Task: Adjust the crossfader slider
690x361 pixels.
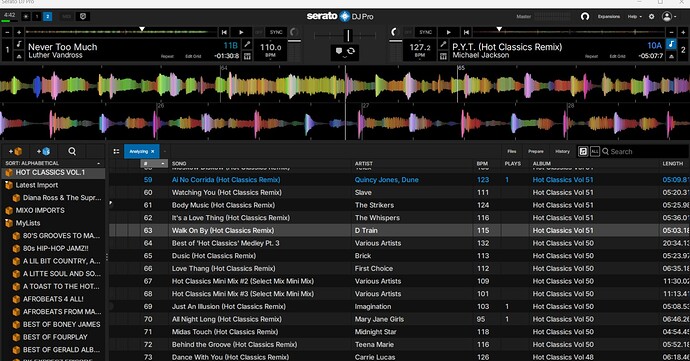Action: (x=348, y=35)
